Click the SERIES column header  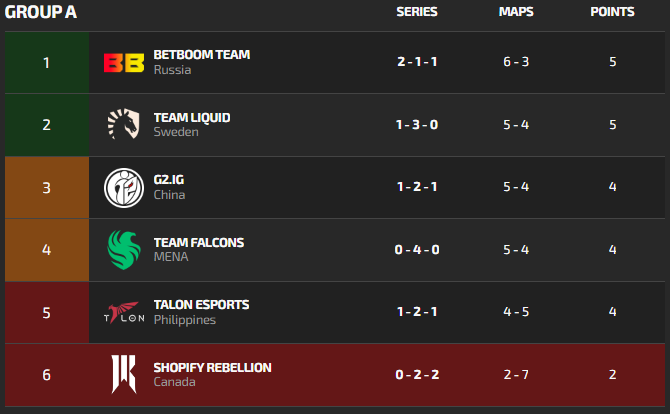[x=417, y=12]
